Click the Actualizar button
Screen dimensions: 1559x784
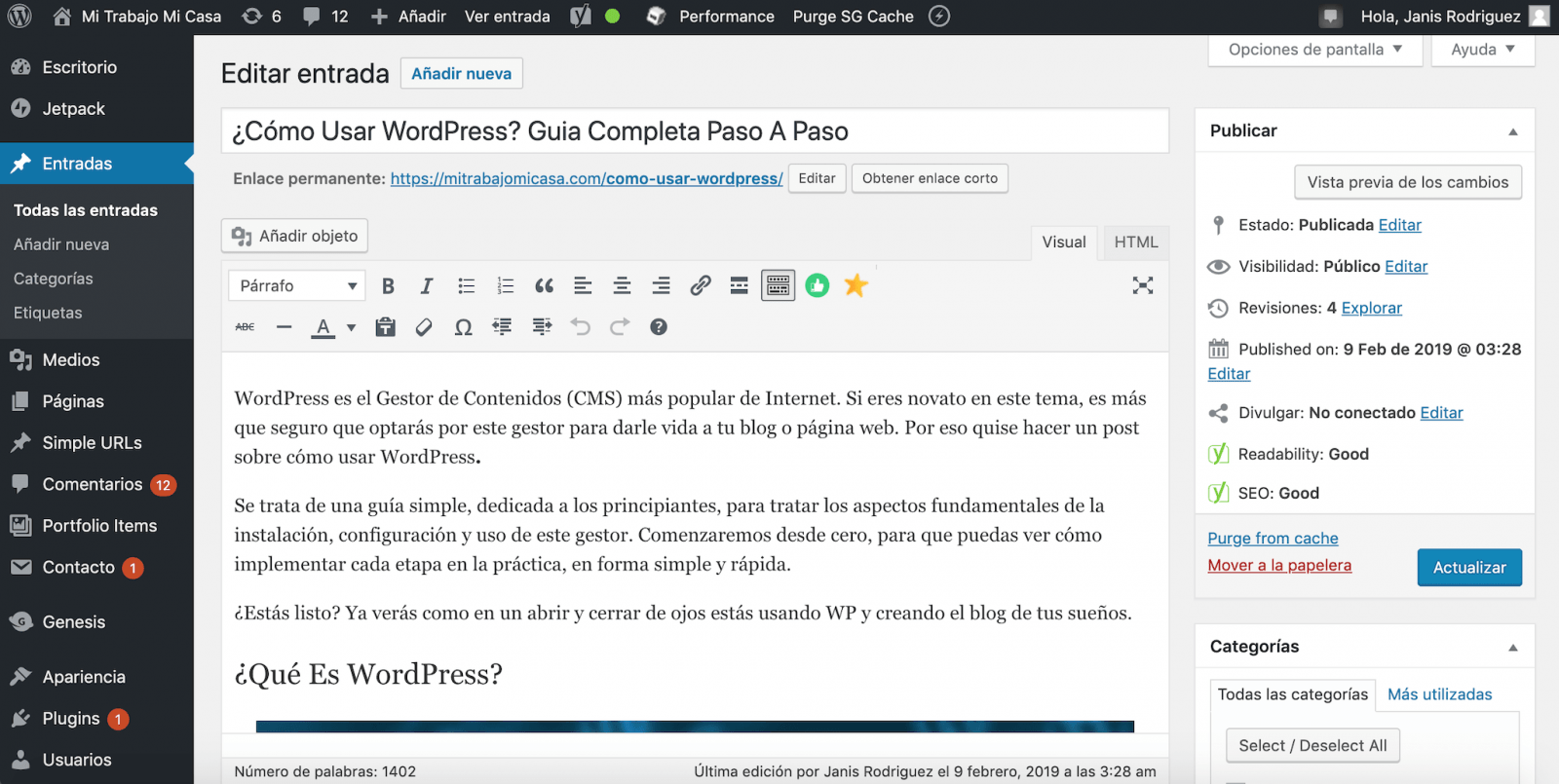click(1469, 568)
